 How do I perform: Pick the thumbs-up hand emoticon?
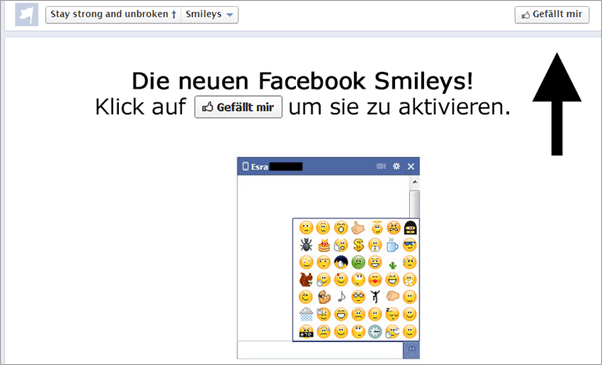pos(358,228)
